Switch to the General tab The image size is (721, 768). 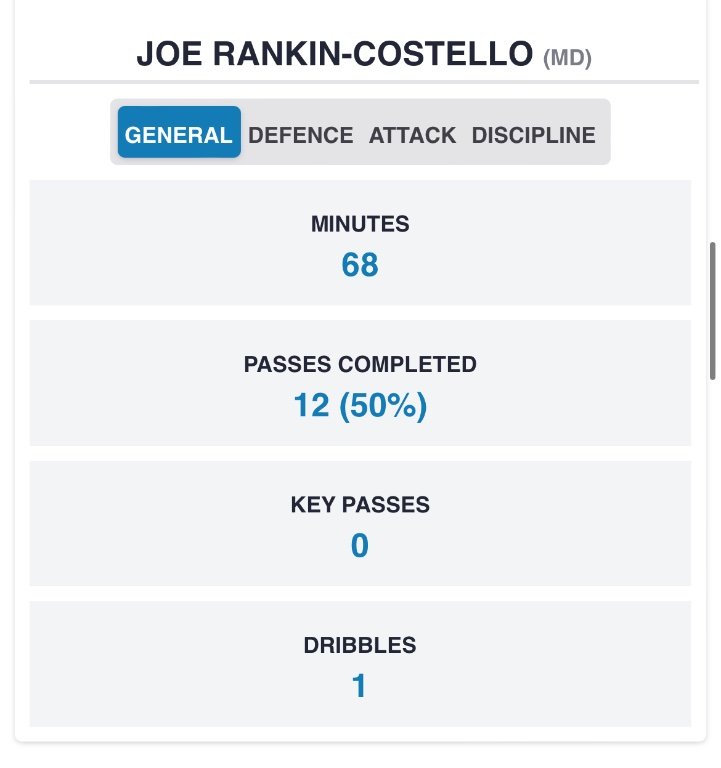179,135
